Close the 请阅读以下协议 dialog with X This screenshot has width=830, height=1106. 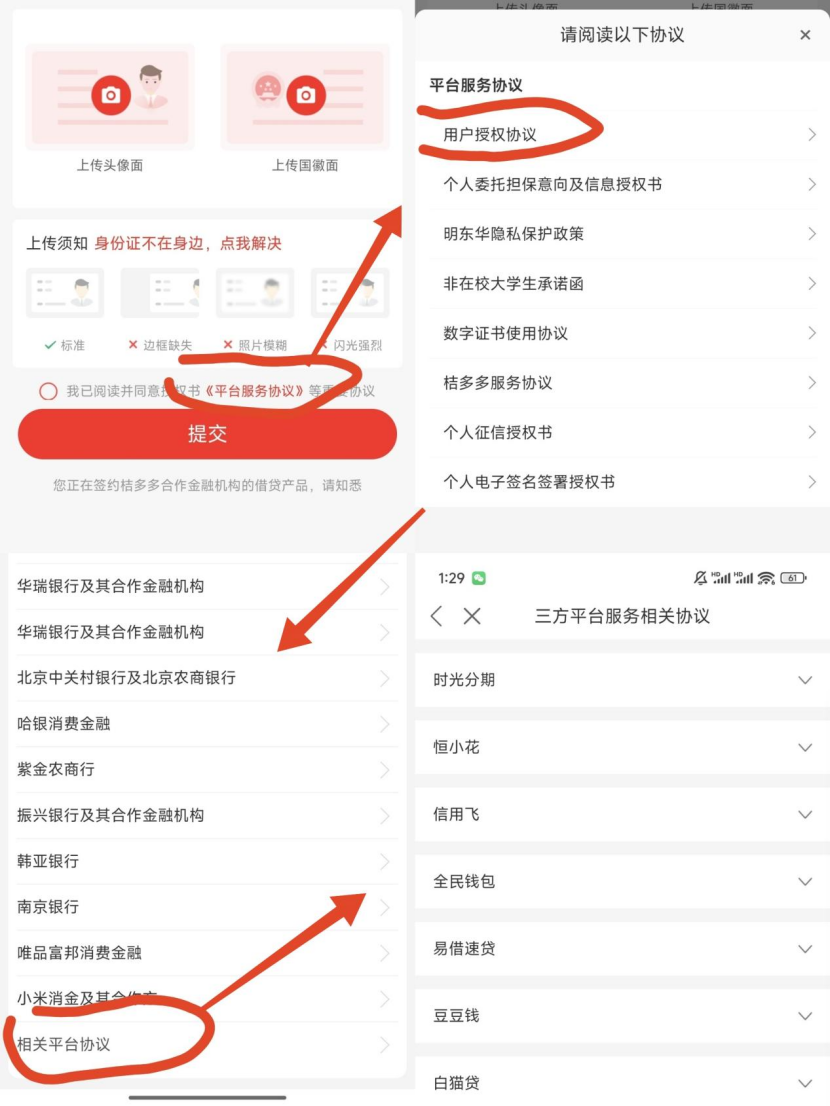pyautogui.click(x=805, y=35)
